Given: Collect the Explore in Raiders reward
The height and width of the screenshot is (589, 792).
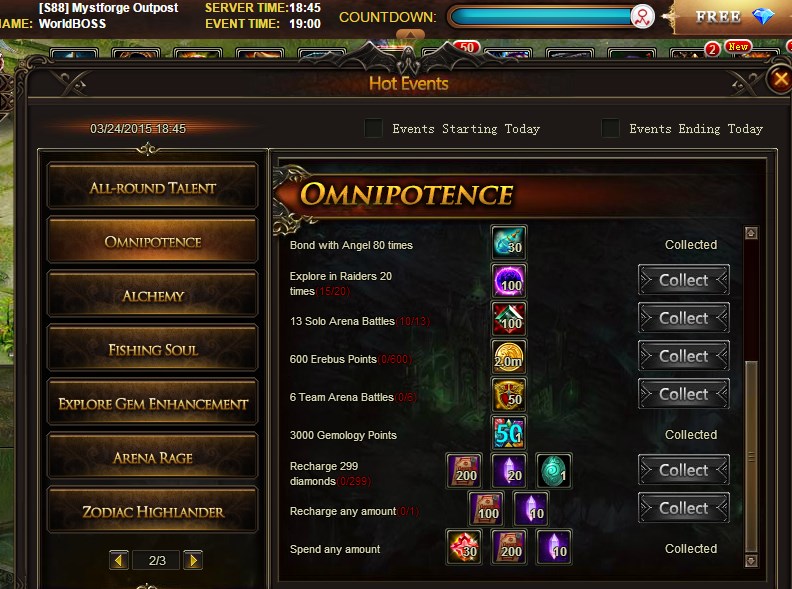Looking at the screenshot, I should [x=683, y=280].
